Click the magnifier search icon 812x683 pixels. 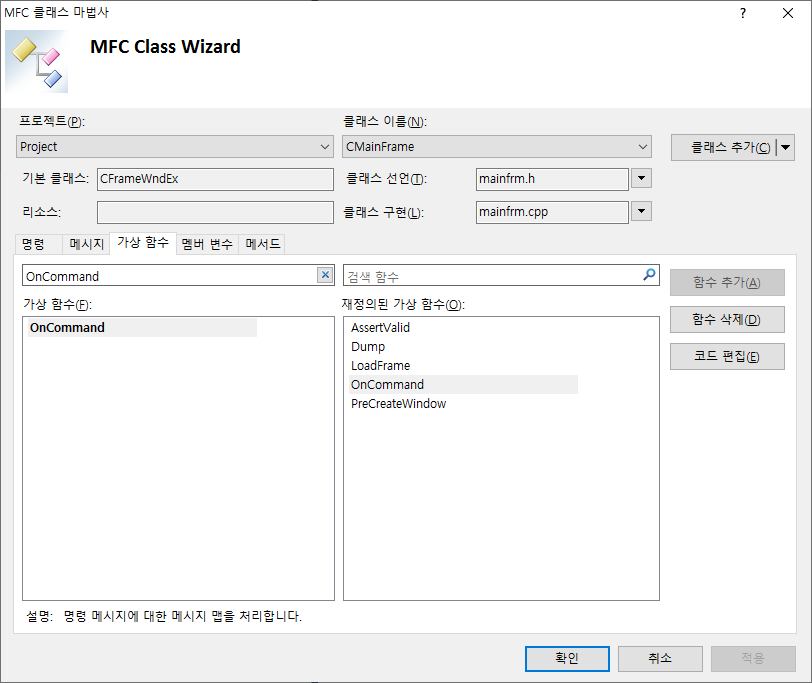[649, 274]
